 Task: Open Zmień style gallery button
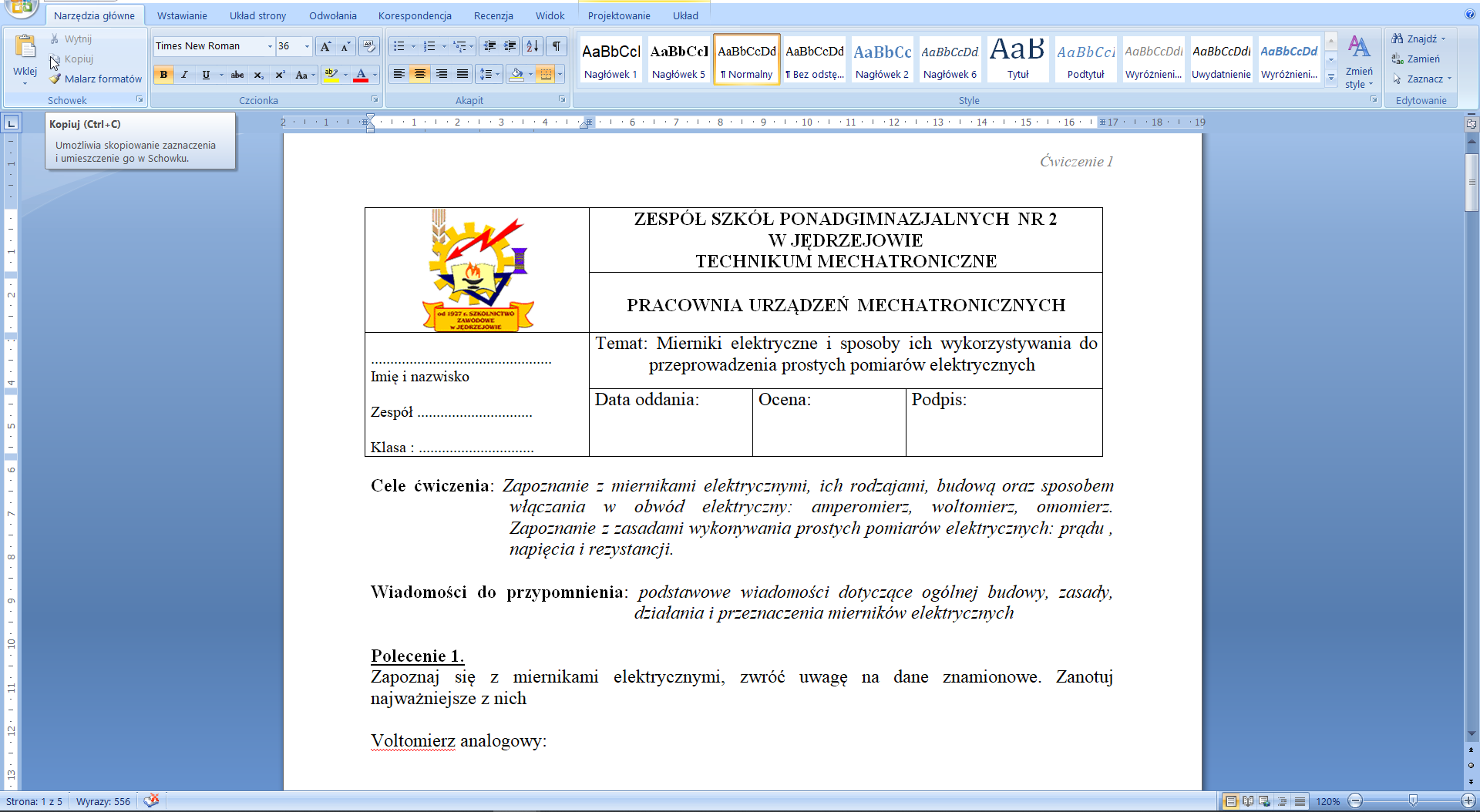pos(1359,62)
